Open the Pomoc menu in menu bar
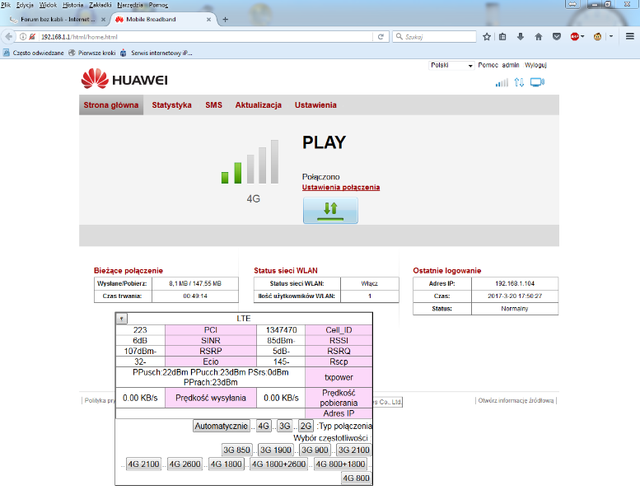The height and width of the screenshot is (494, 640). (158, 5)
